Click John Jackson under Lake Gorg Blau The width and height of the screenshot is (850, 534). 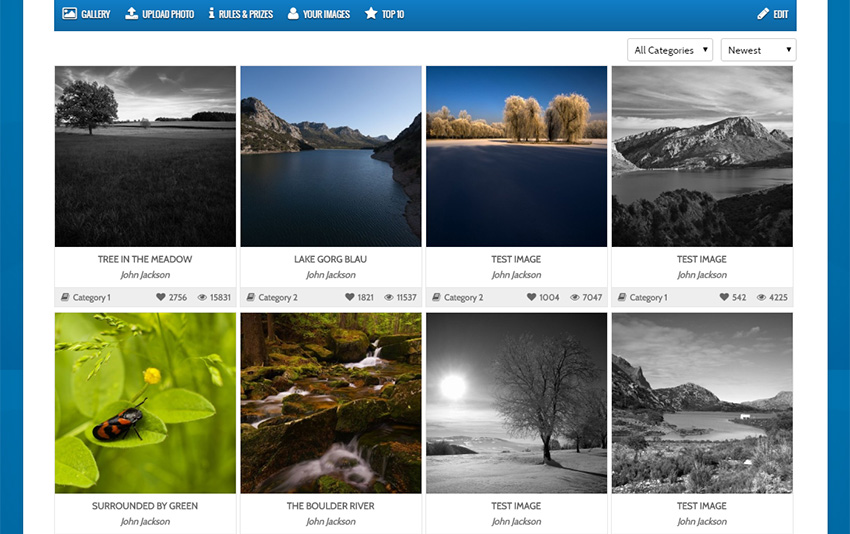click(331, 275)
